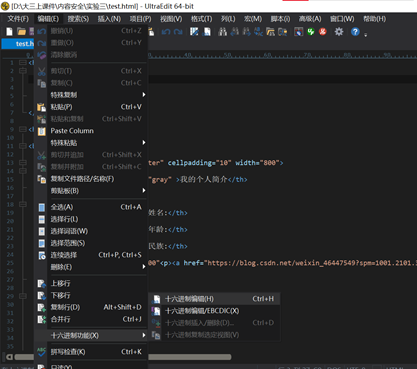Viewport: 417px width, 369px height.
Task: Click the Undo arrow in the toolbar
Action: coord(166,32)
